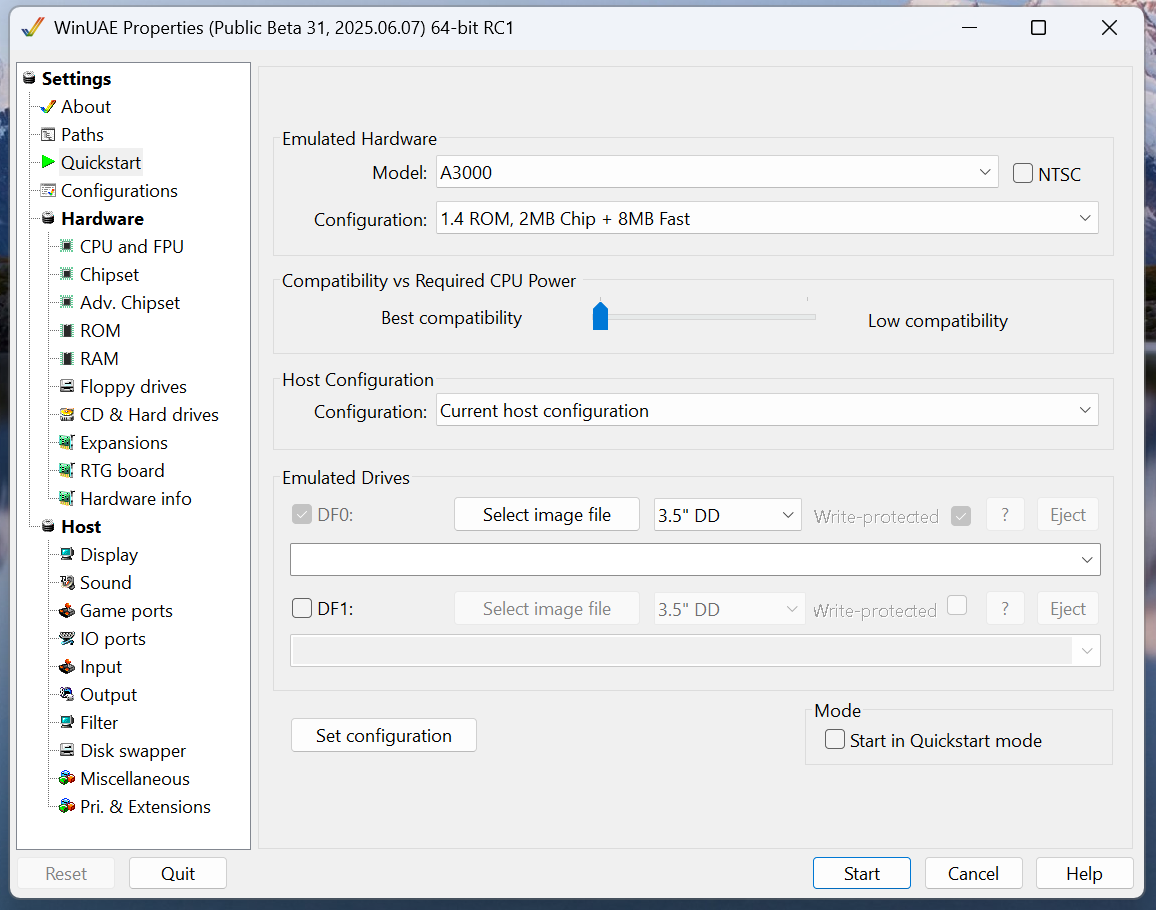Click the Expansions card icon
This screenshot has width=1156, height=910.
(66, 442)
